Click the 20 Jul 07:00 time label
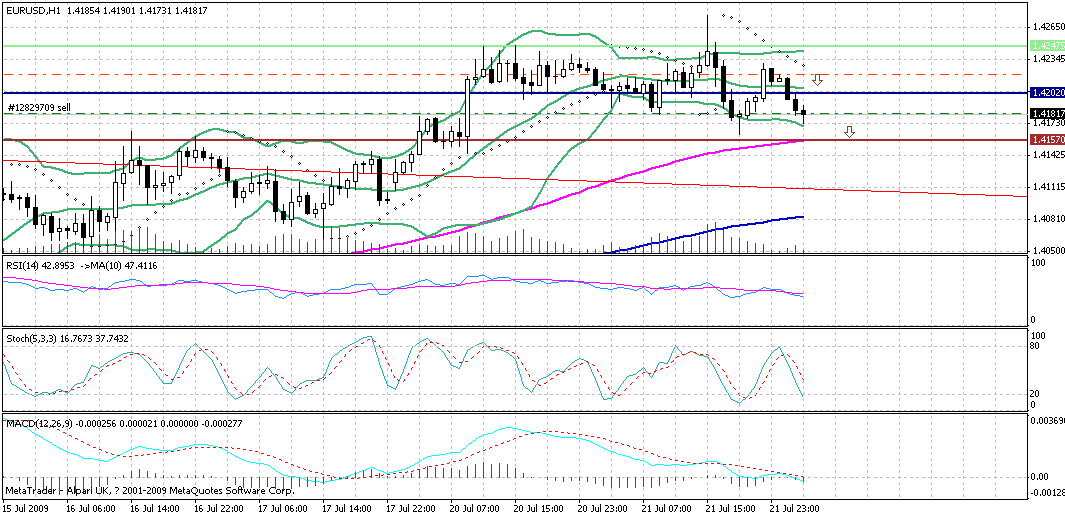 point(472,508)
